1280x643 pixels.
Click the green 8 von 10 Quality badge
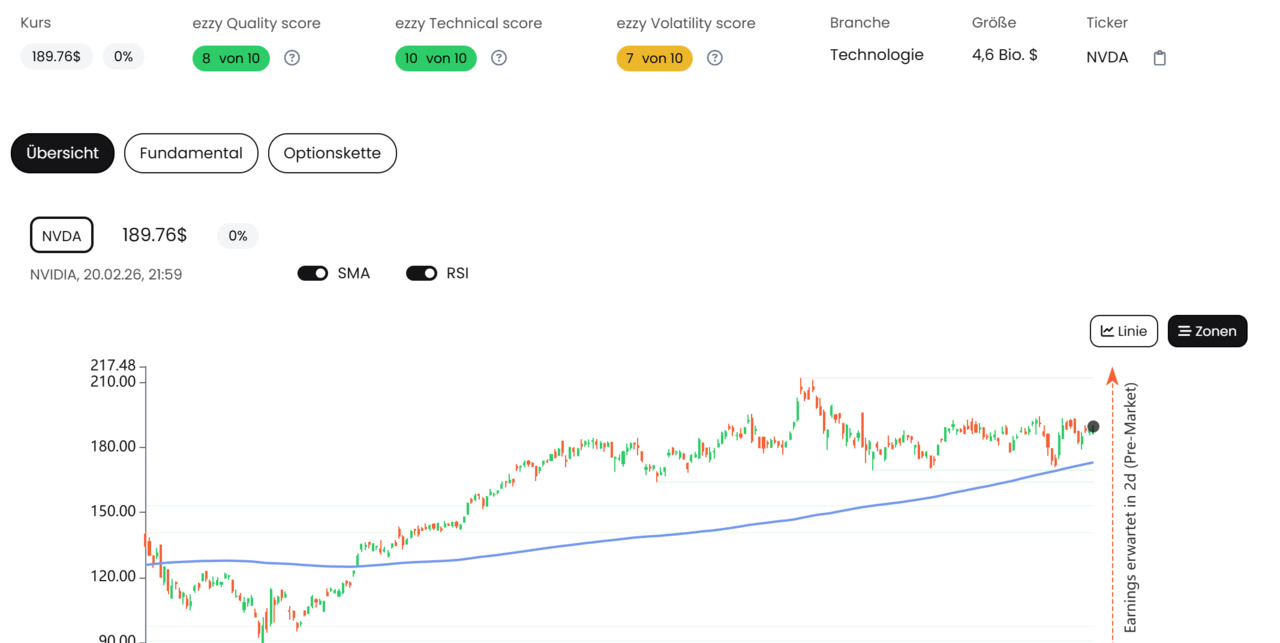point(231,58)
